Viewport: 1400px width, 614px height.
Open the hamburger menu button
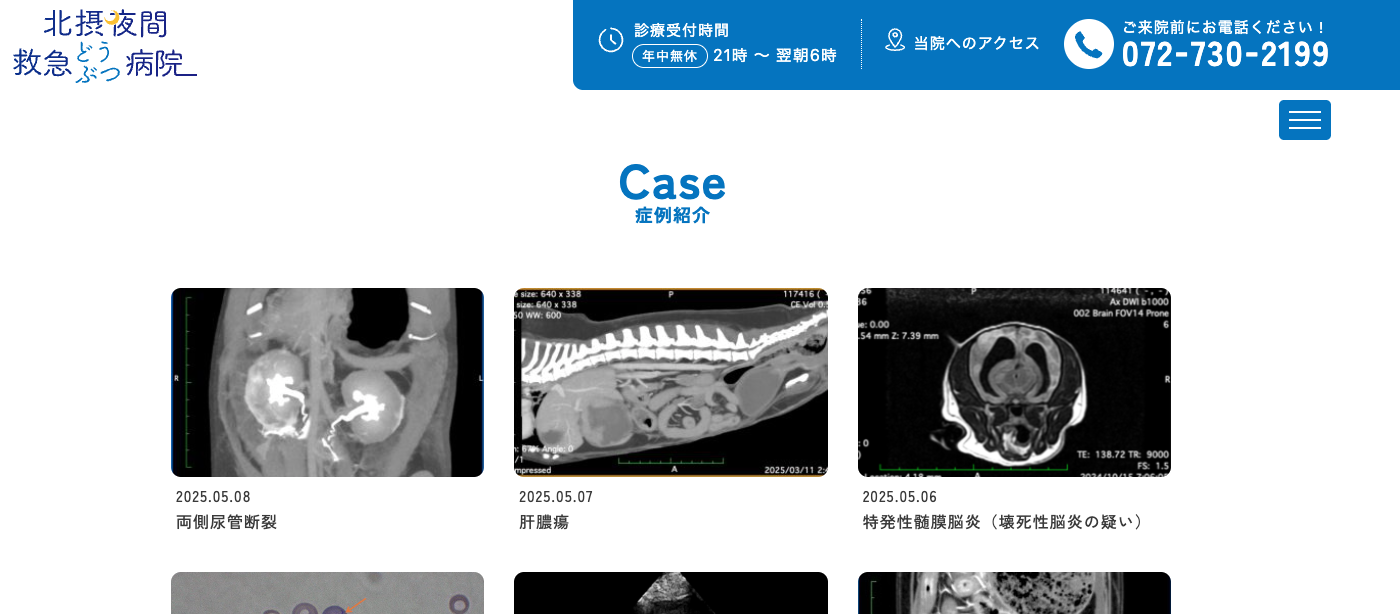(x=1305, y=120)
